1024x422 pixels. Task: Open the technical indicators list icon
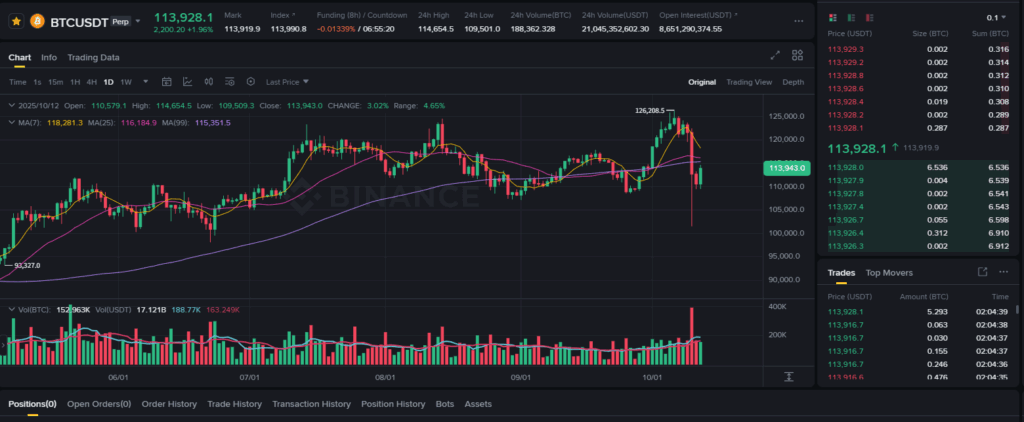pyautogui.click(x=229, y=82)
